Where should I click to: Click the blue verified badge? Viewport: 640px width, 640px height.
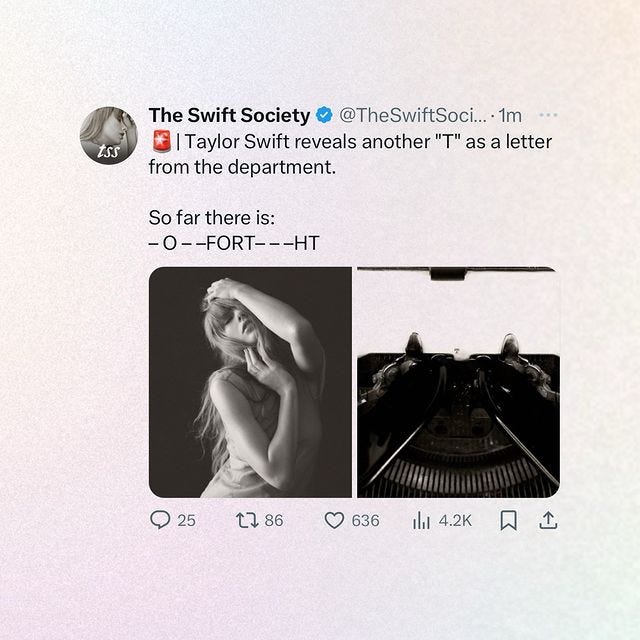(x=324, y=115)
